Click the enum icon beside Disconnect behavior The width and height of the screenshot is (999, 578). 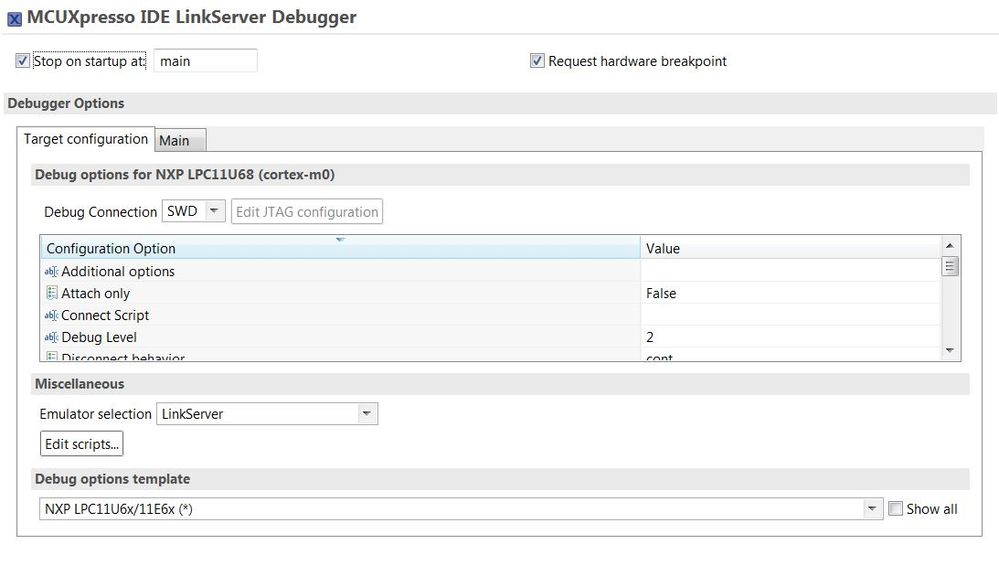coord(50,357)
